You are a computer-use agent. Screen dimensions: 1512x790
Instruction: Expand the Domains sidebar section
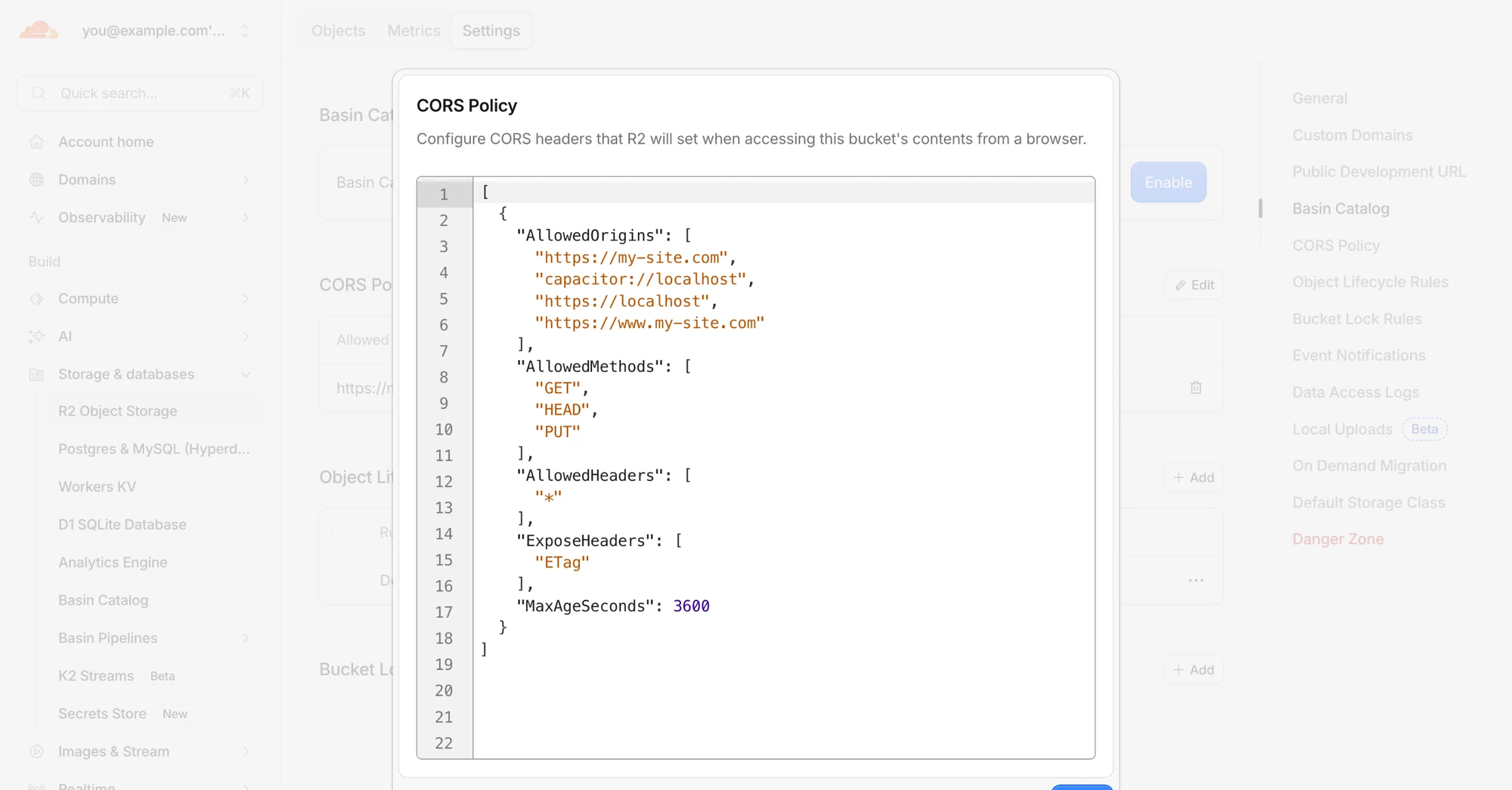(x=246, y=180)
